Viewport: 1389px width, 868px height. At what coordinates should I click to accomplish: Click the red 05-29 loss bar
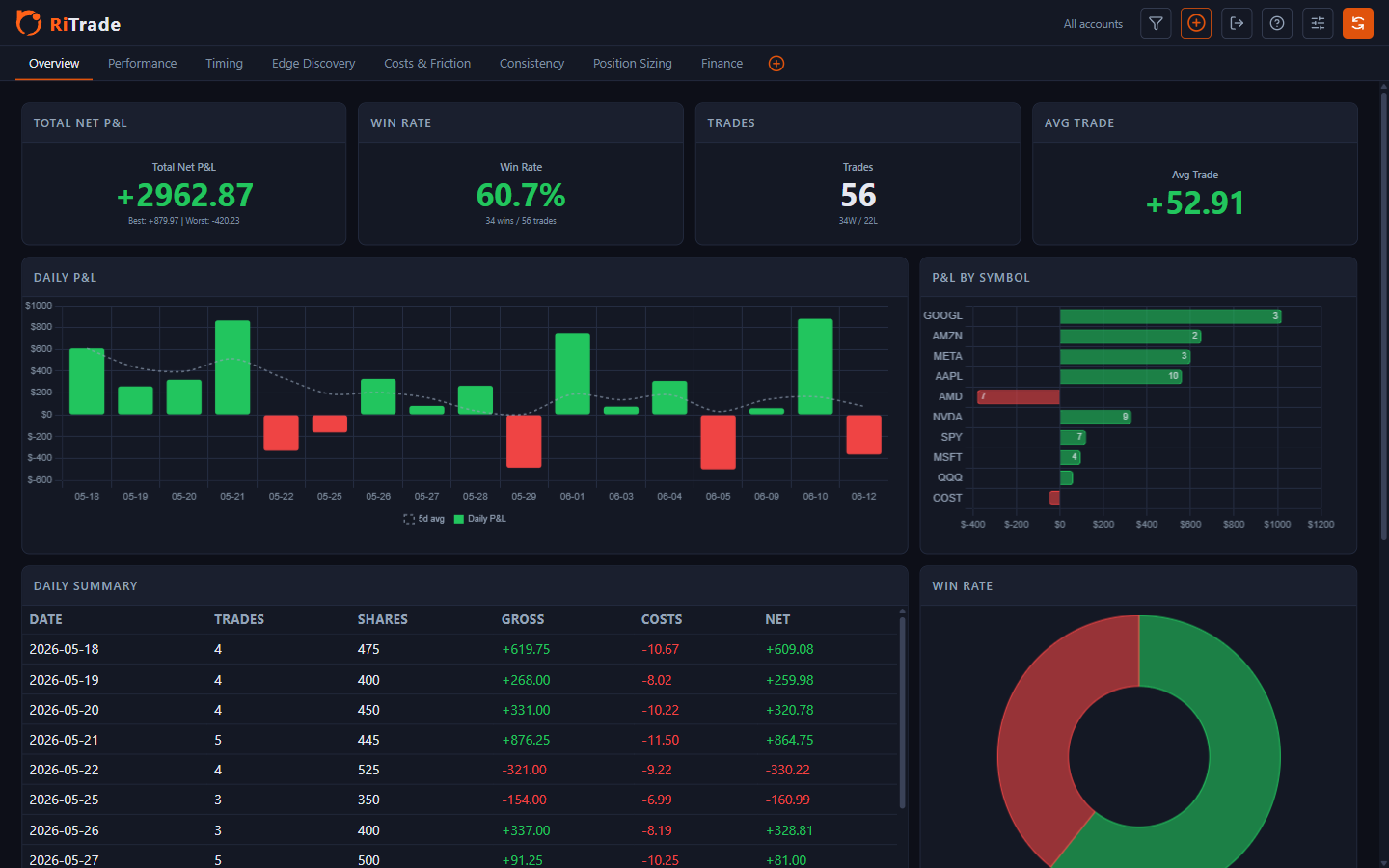[524, 441]
